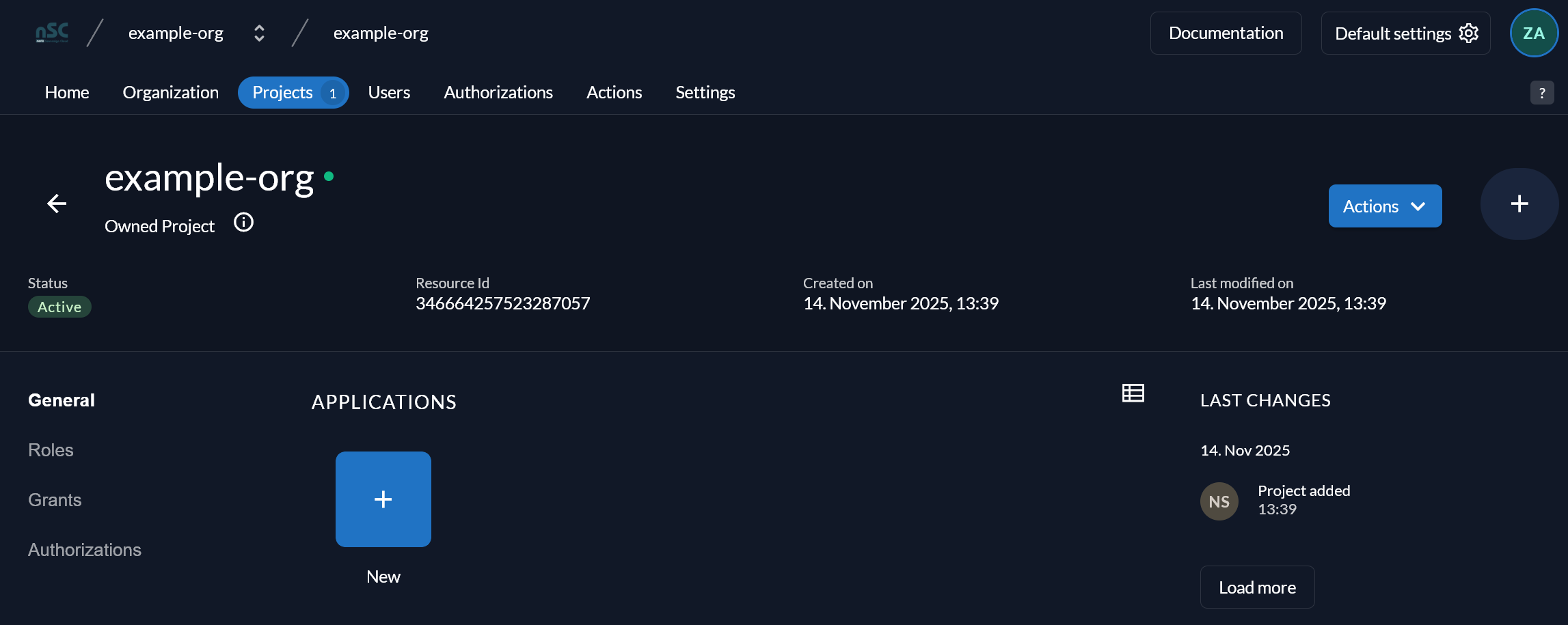
Task: Expand the organization switcher arrows
Action: 259,33
